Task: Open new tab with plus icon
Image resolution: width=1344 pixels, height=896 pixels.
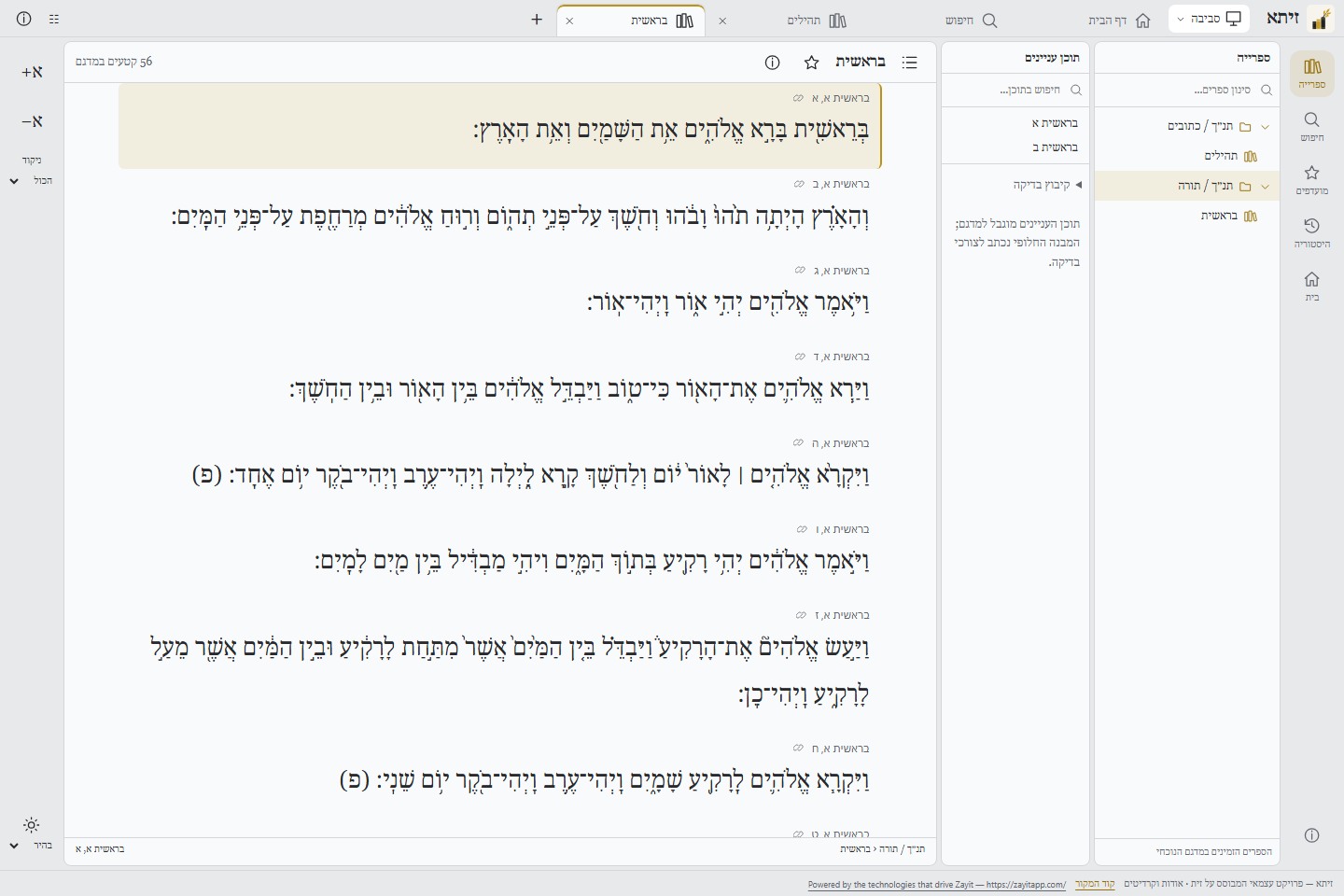Action: click(537, 20)
